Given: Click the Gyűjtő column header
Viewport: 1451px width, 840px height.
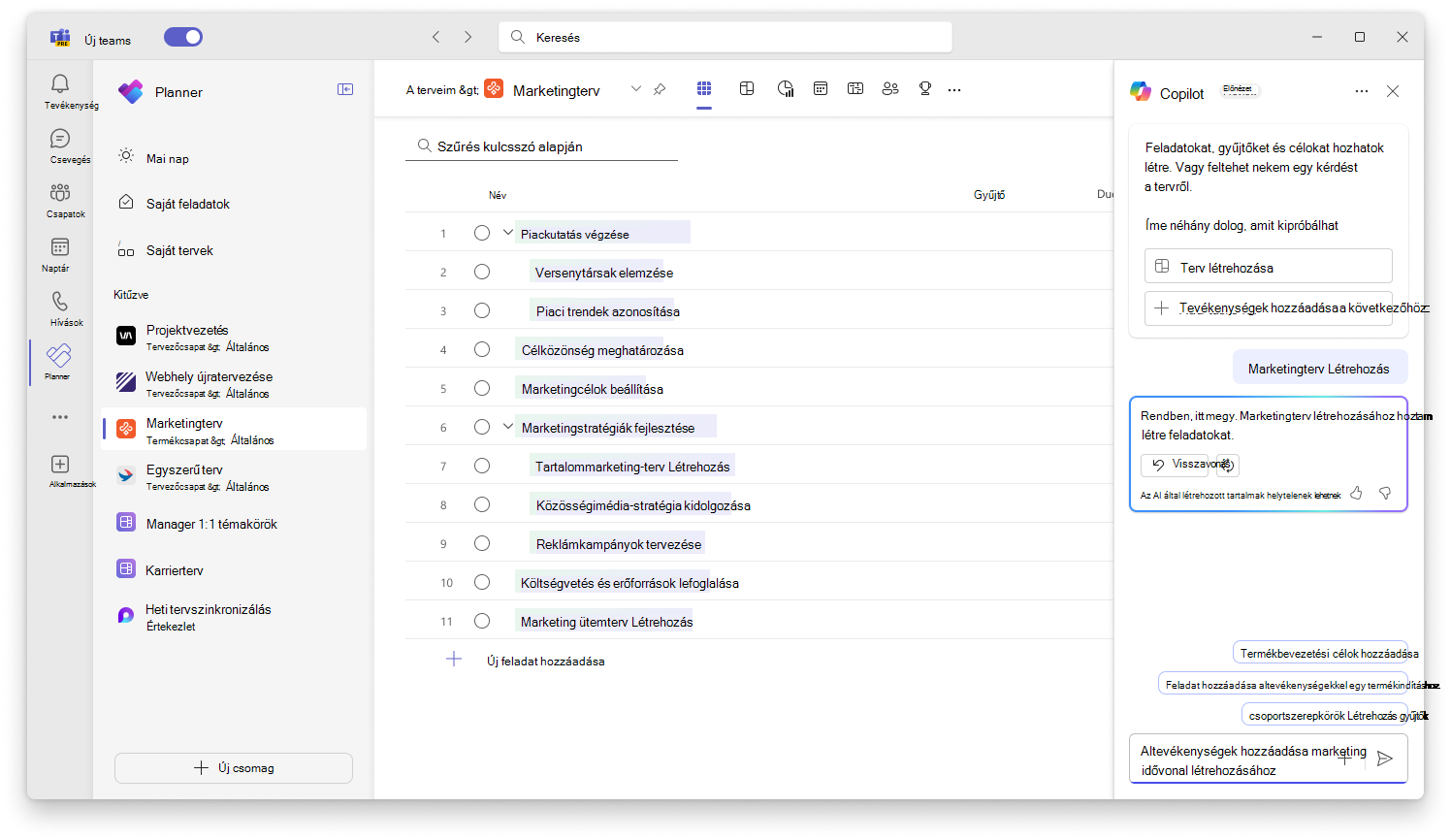Looking at the screenshot, I should [989, 195].
